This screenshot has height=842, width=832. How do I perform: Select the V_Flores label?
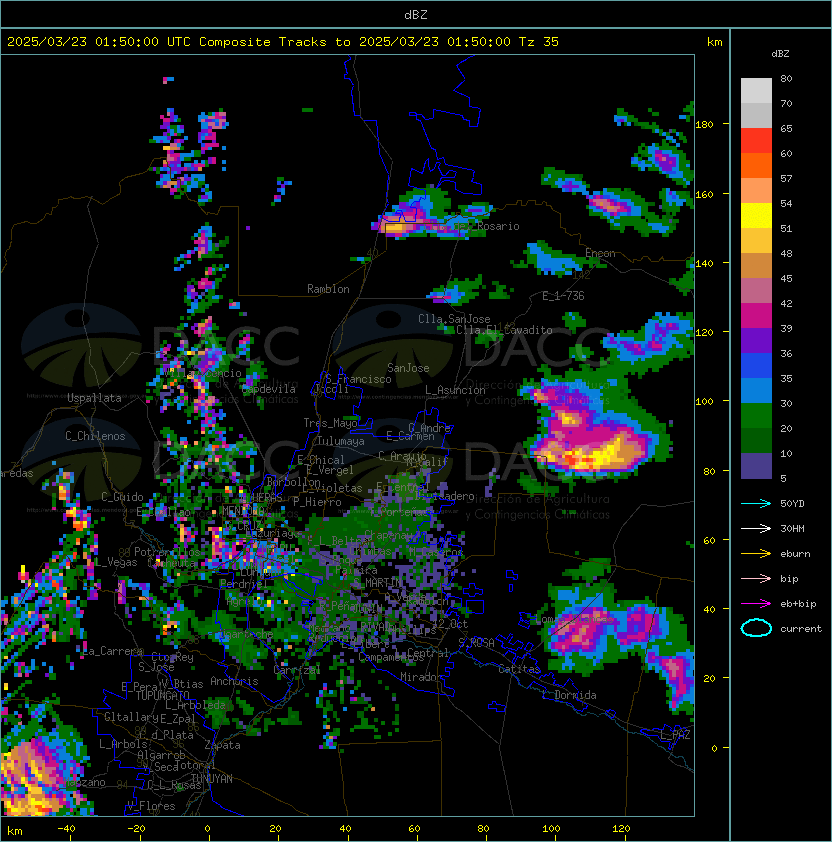pos(151,806)
